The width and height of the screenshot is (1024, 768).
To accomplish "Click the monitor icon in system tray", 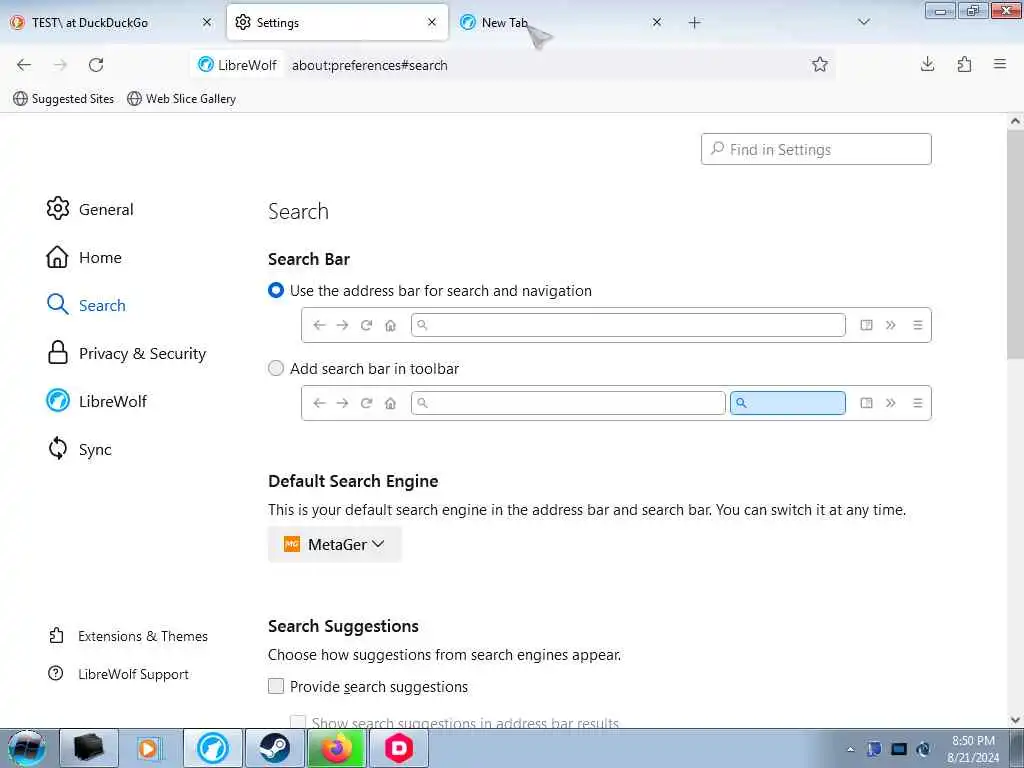I will click(899, 749).
